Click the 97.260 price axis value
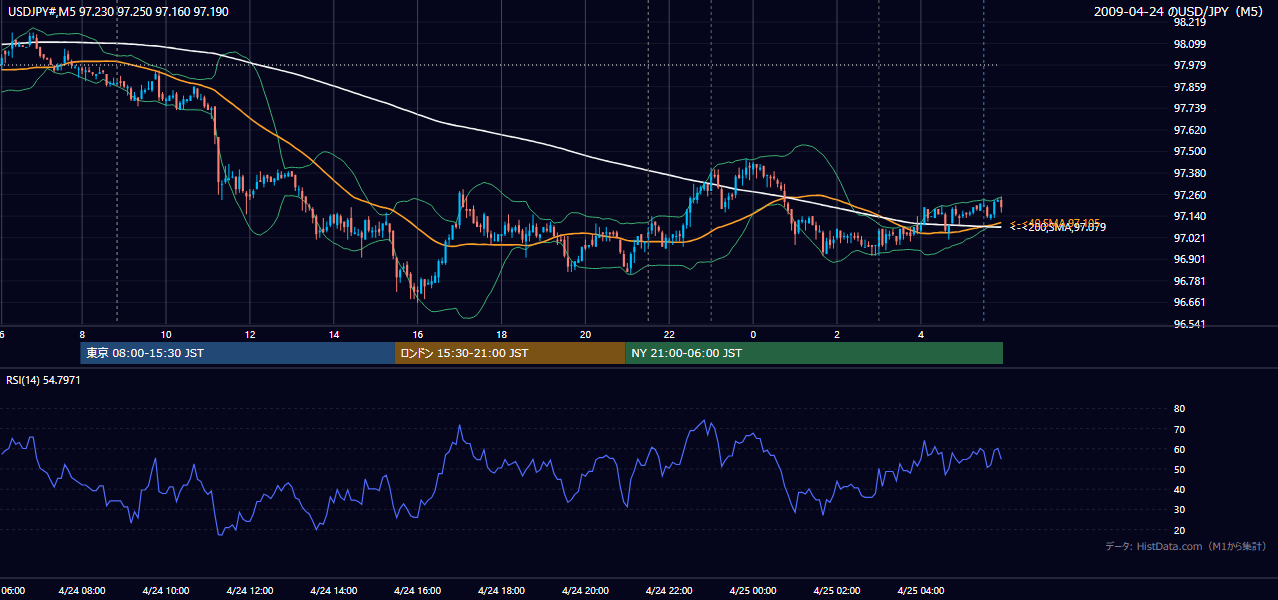Screen dimensions: 1278x600 [x=1189, y=195]
